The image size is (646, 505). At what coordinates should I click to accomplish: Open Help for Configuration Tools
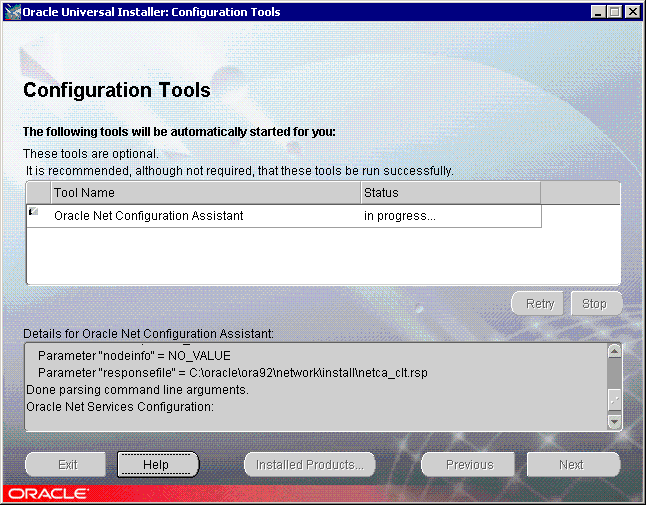pos(157,464)
